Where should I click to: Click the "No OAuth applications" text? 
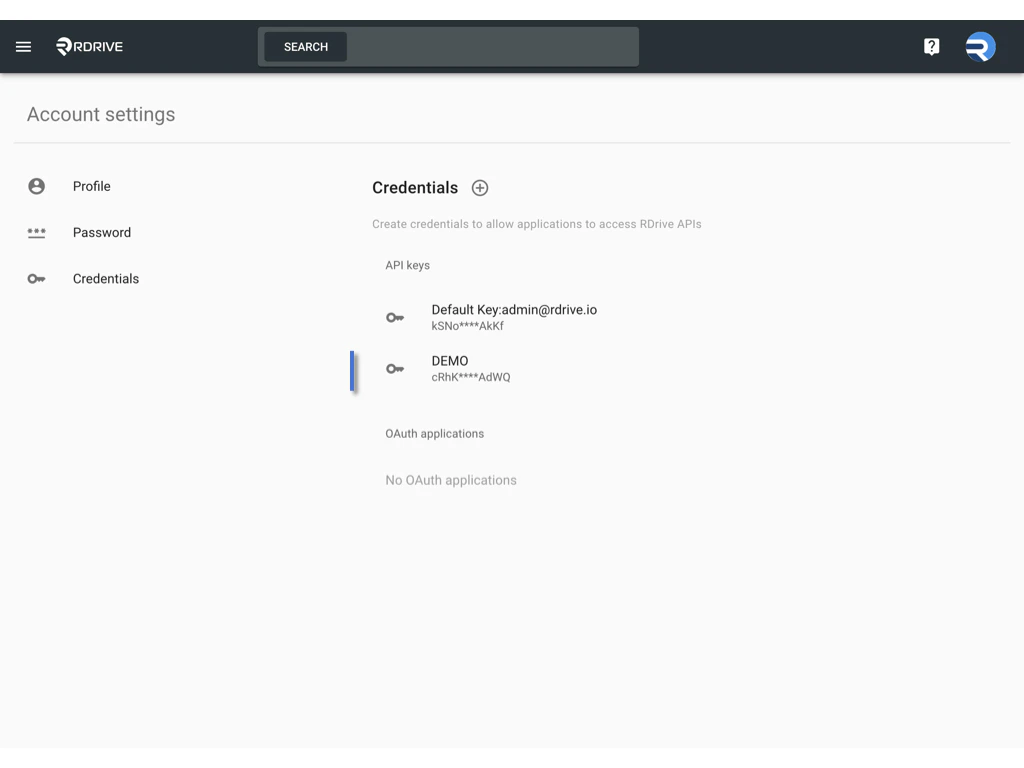click(x=451, y=480)
